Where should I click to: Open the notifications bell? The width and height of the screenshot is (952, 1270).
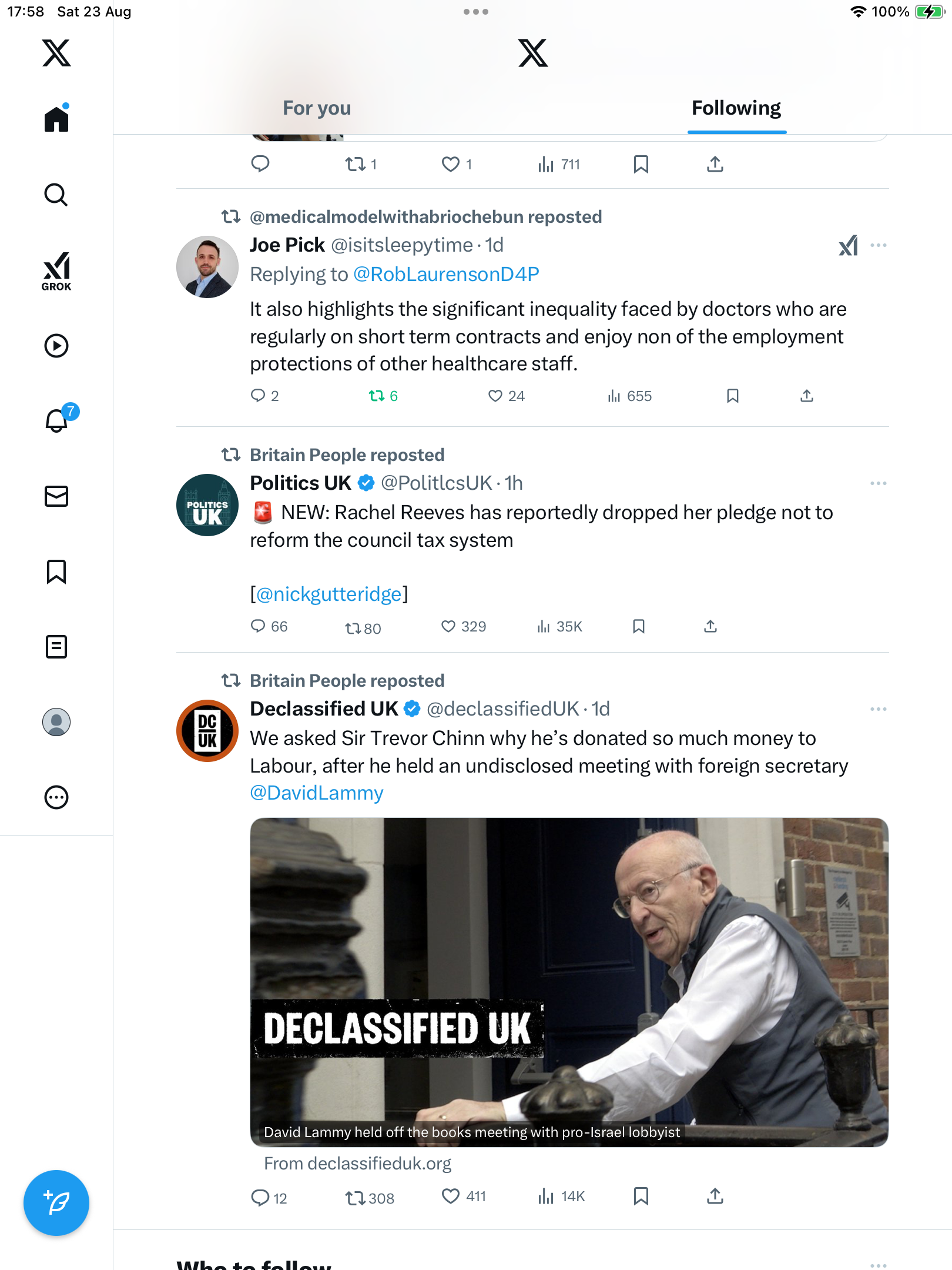coord(56,420)
